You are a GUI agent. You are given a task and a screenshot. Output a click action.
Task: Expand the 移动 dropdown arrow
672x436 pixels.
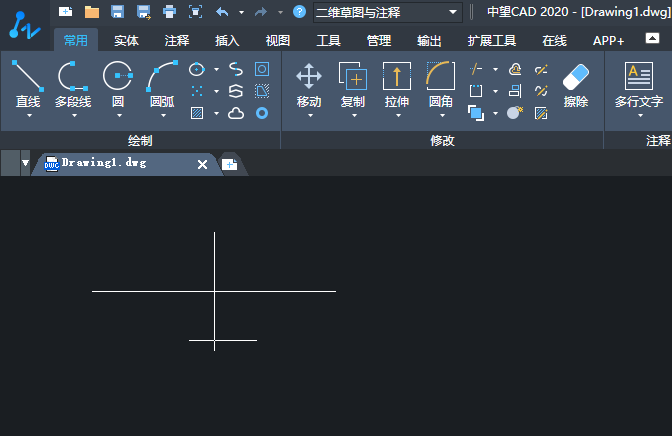pyautogui.click(x=310, y=116)
